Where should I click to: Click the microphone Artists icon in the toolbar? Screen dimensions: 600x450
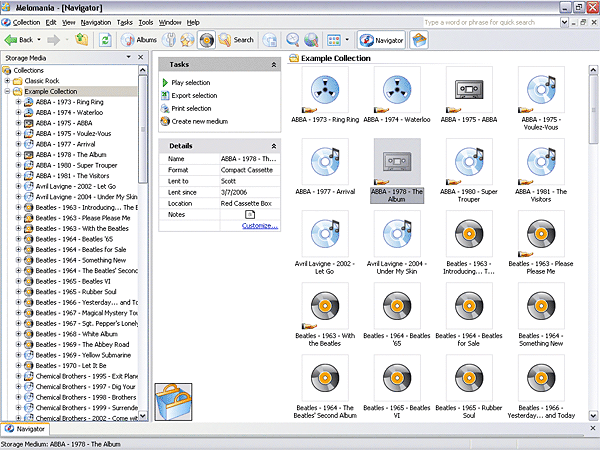tap(169, 40)
